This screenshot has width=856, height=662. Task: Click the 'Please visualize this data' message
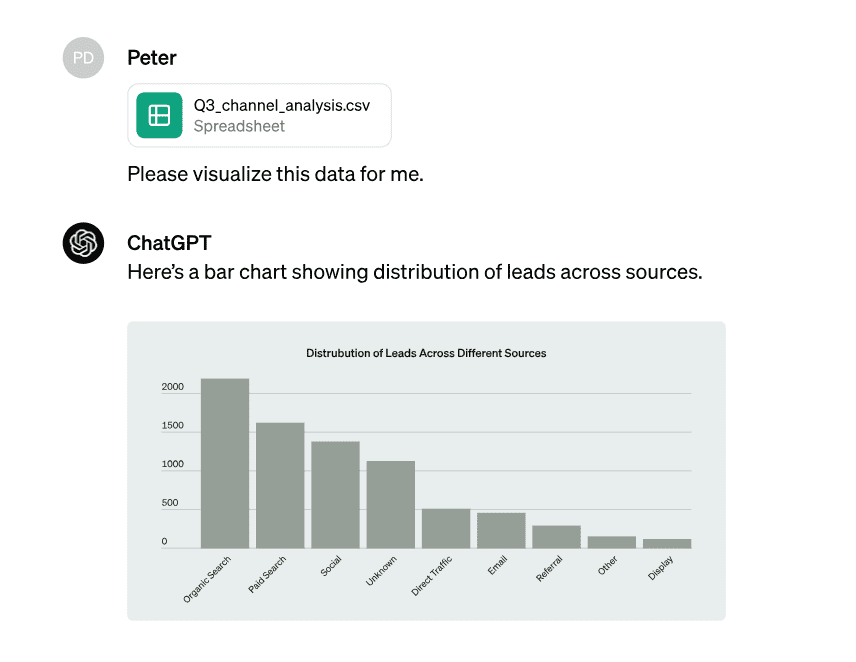(x=275, y=174)
